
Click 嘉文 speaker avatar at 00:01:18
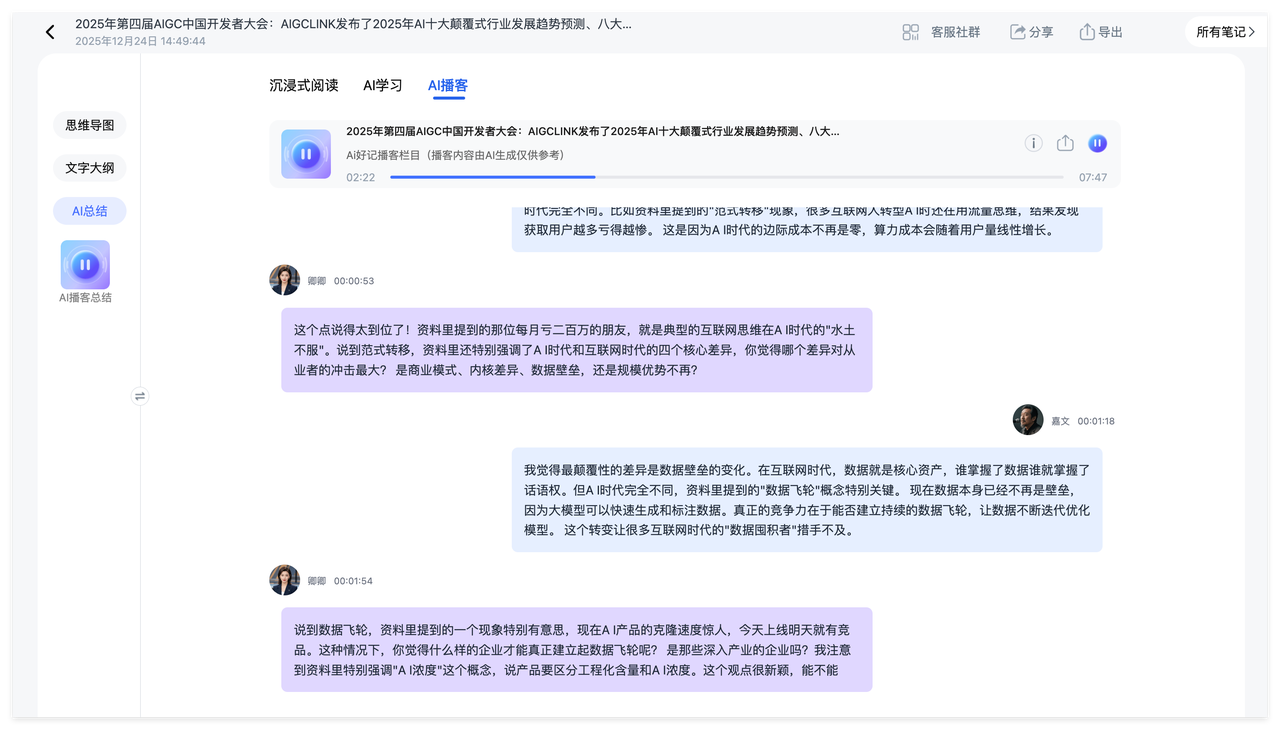(1028, 420)
